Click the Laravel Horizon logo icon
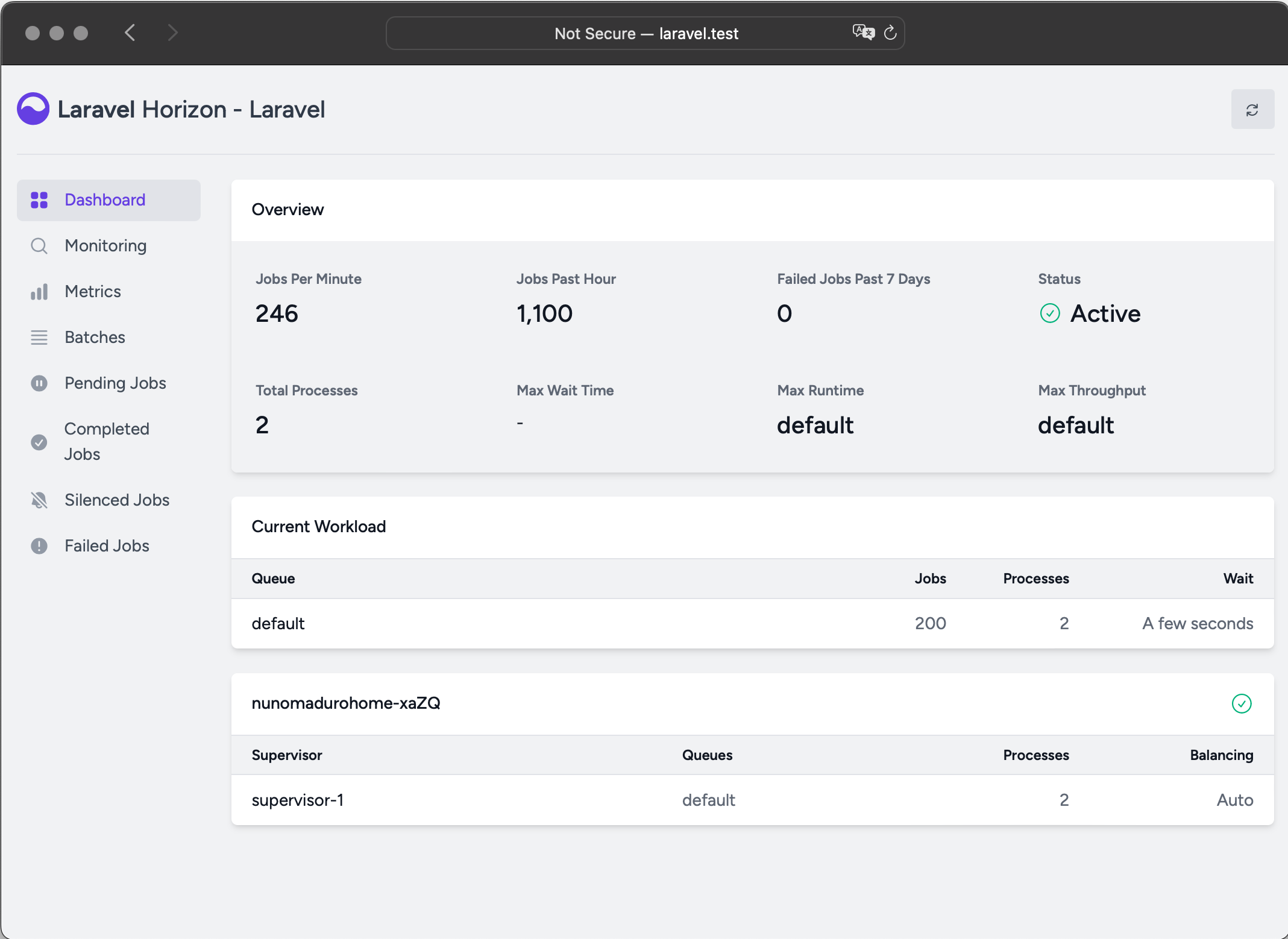 click(33, 109)
